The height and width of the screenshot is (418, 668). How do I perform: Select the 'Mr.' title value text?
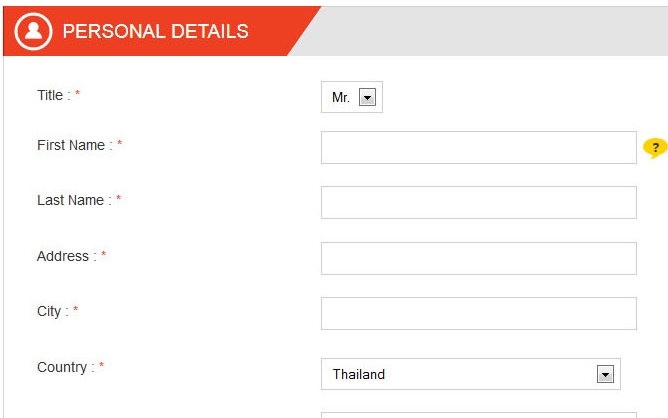[x=341, y=98]
